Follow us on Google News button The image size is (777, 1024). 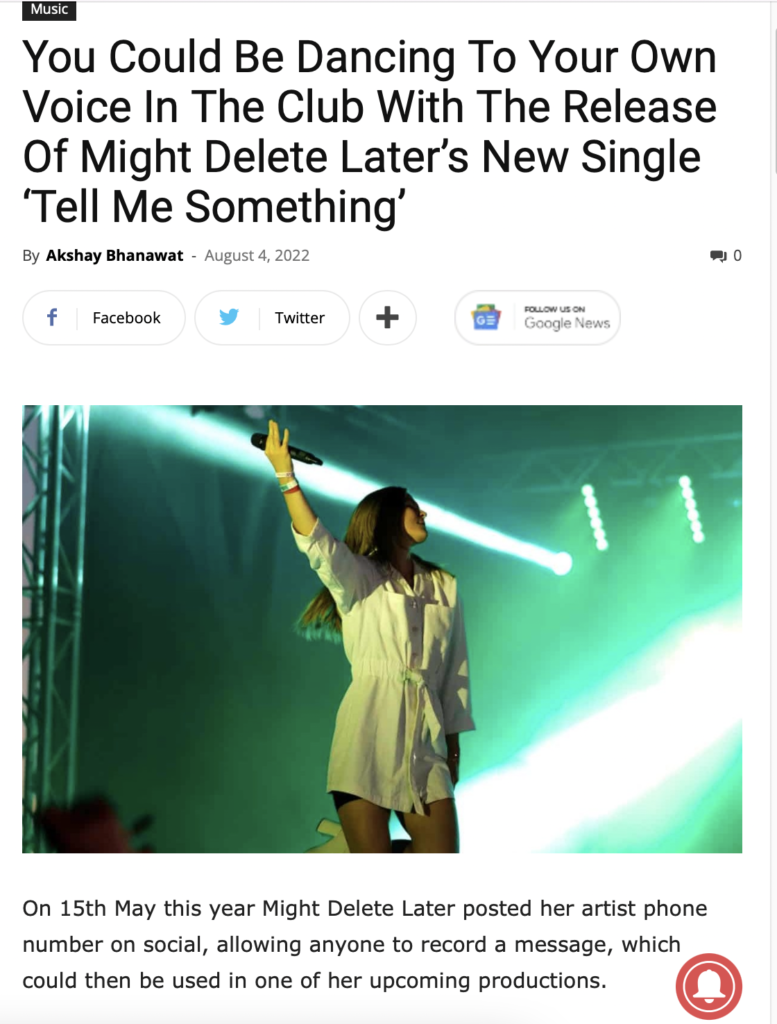(537, 317)
